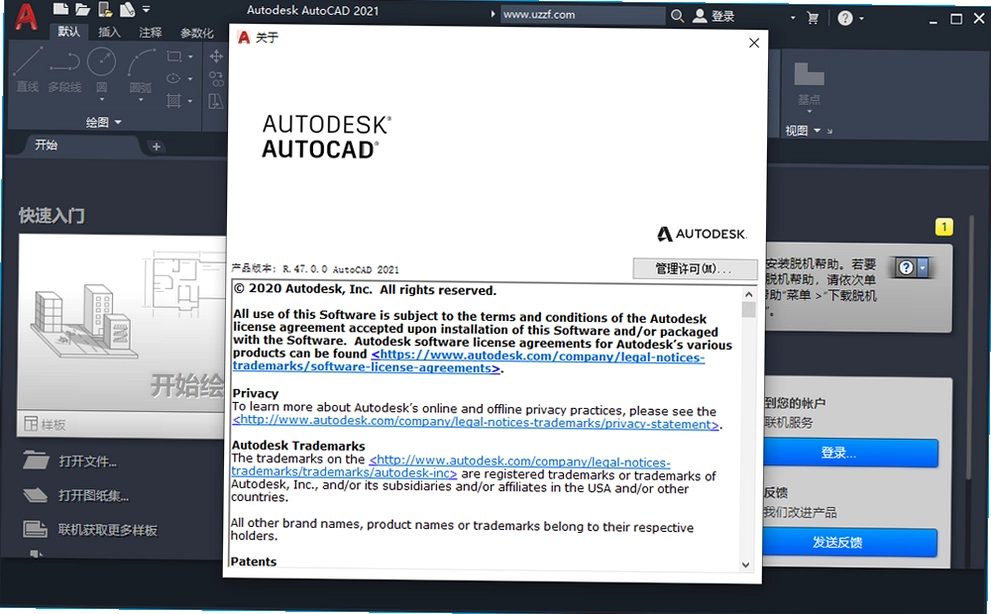Select the Polyline (多段线) tool
991x614 pixels.
pos(64,70)
